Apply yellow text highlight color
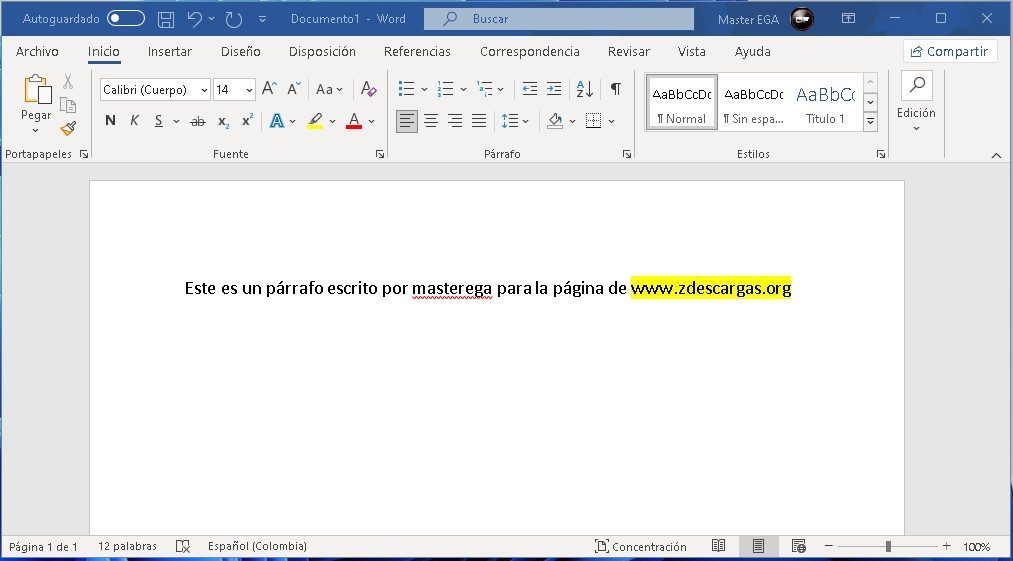Screen dimensions: 1013x561 315,121
